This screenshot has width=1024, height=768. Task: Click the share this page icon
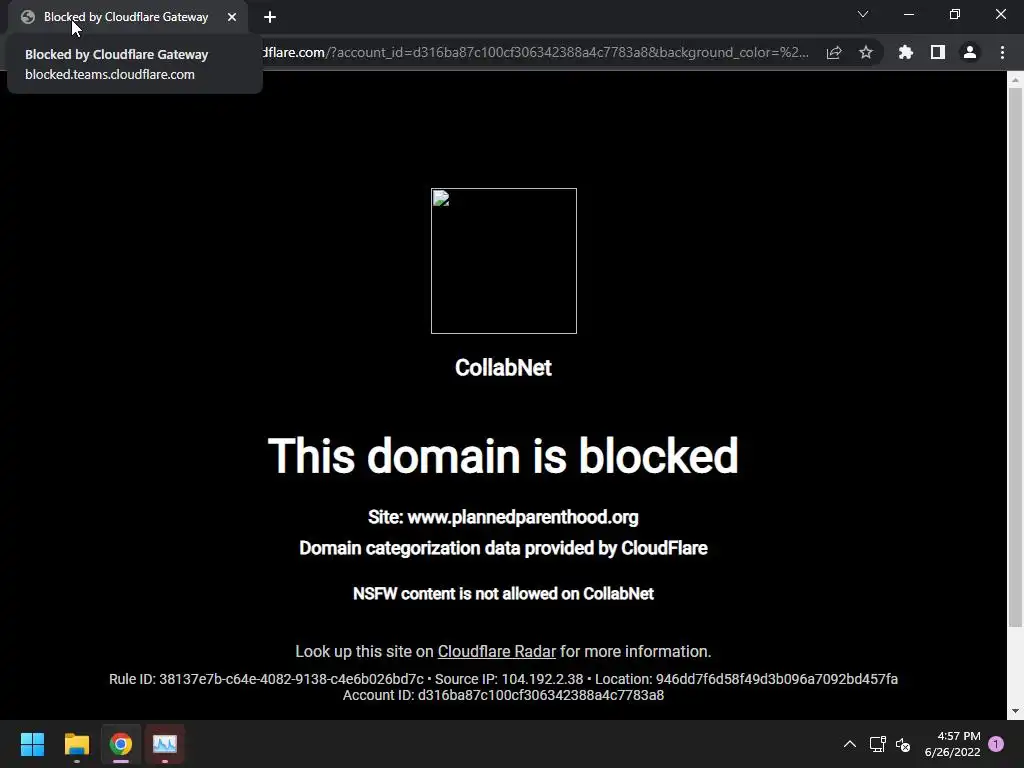(834, 53)
